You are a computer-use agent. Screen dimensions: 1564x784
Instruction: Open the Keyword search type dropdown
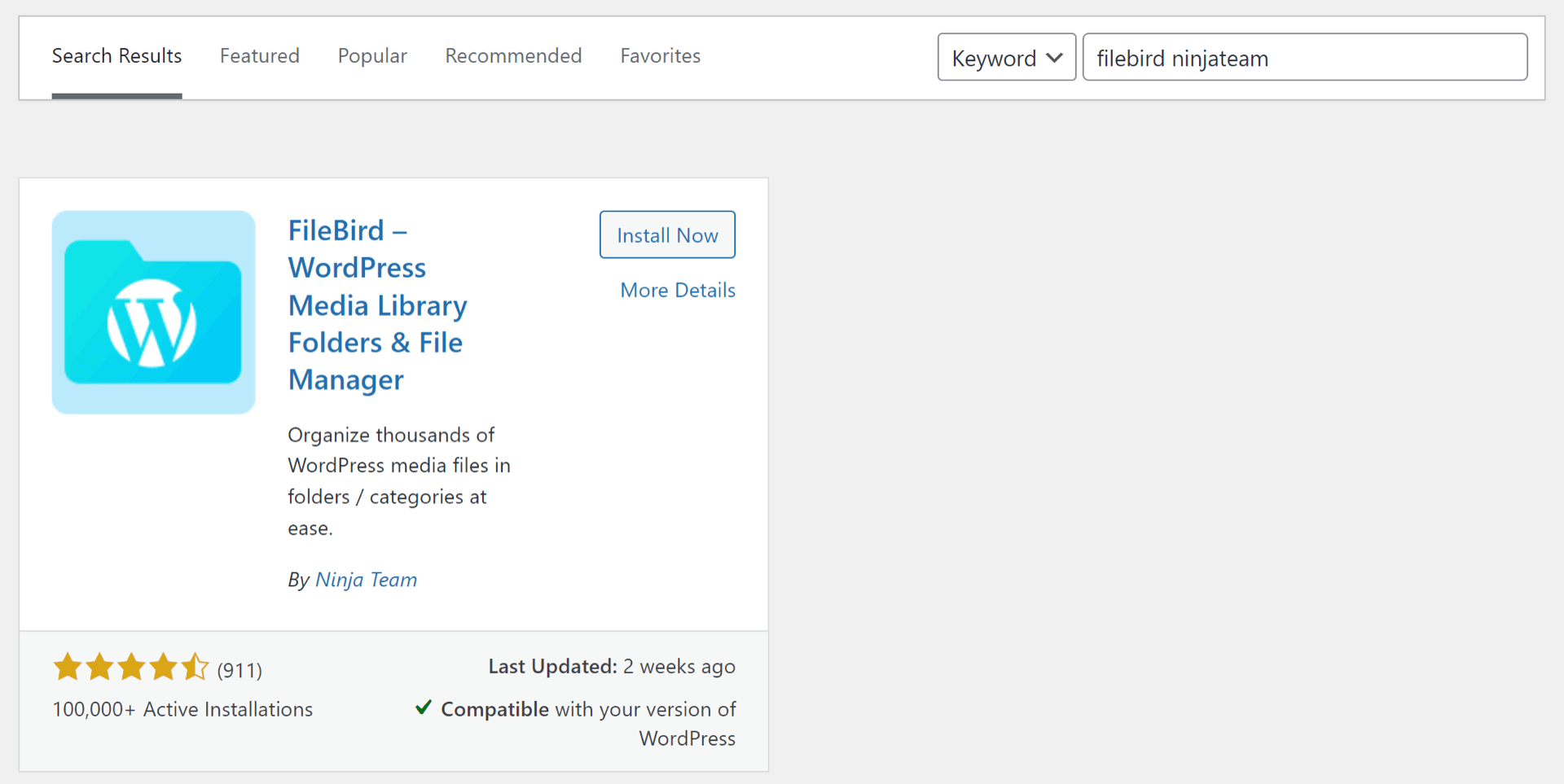click(x=1006, y=57)
